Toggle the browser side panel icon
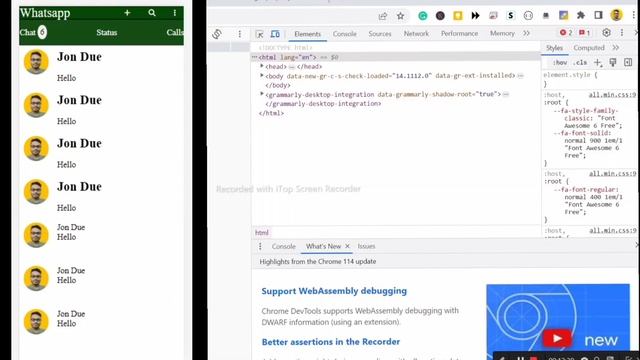This screenshot has height=360, width=640. tap(598, 16)
